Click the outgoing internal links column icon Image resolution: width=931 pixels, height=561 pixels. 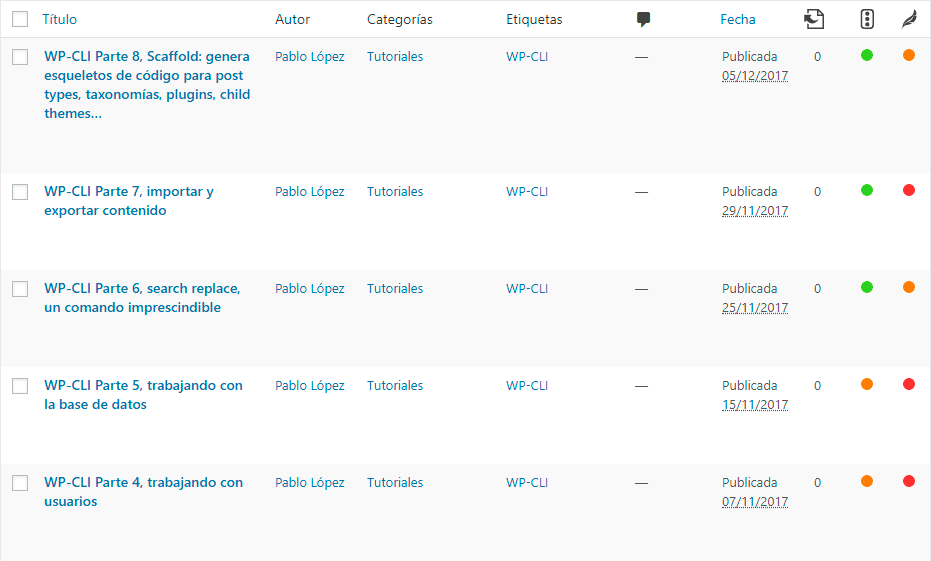(814, 19)
